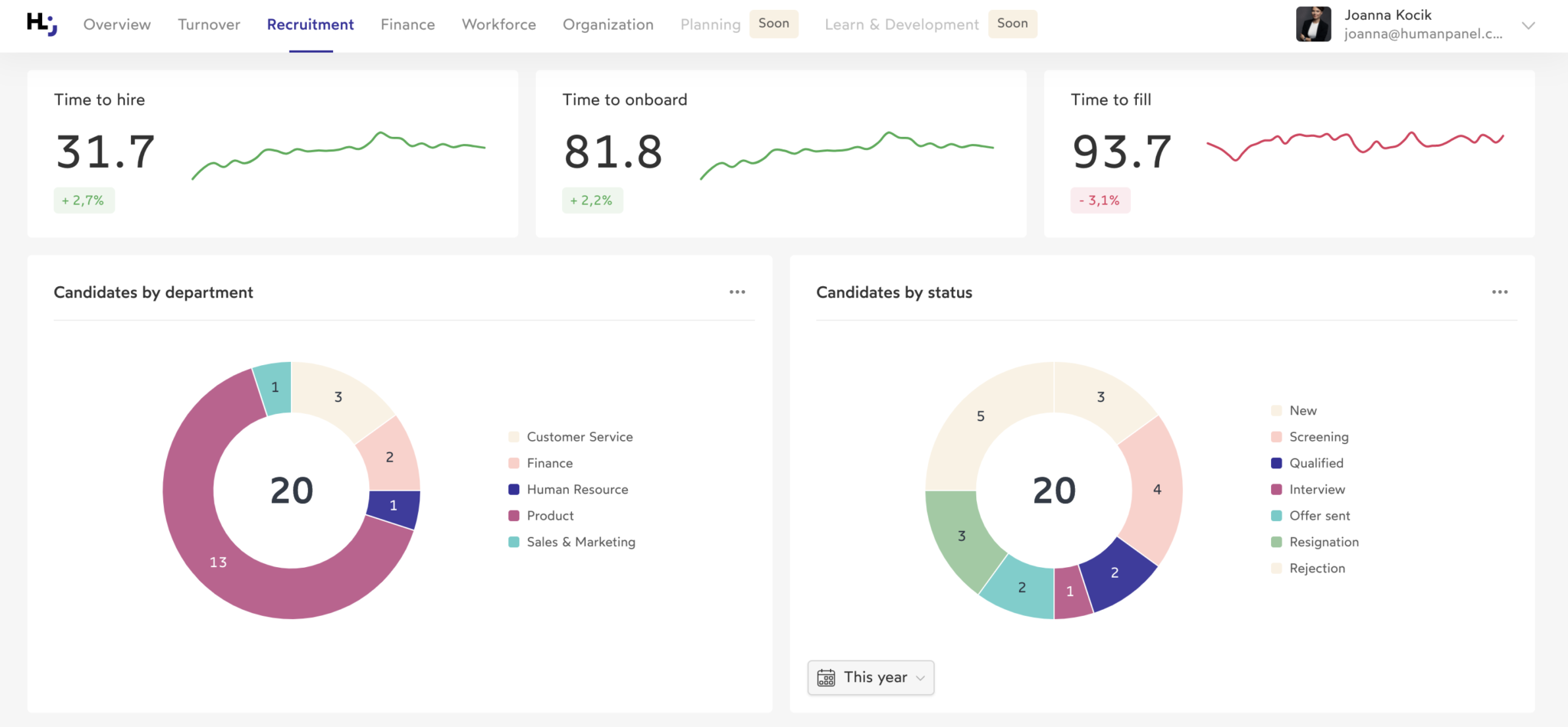This screenshot has width=1568, height=727.
Task: Toggle the Product legend entry
Action: point(550,515)
